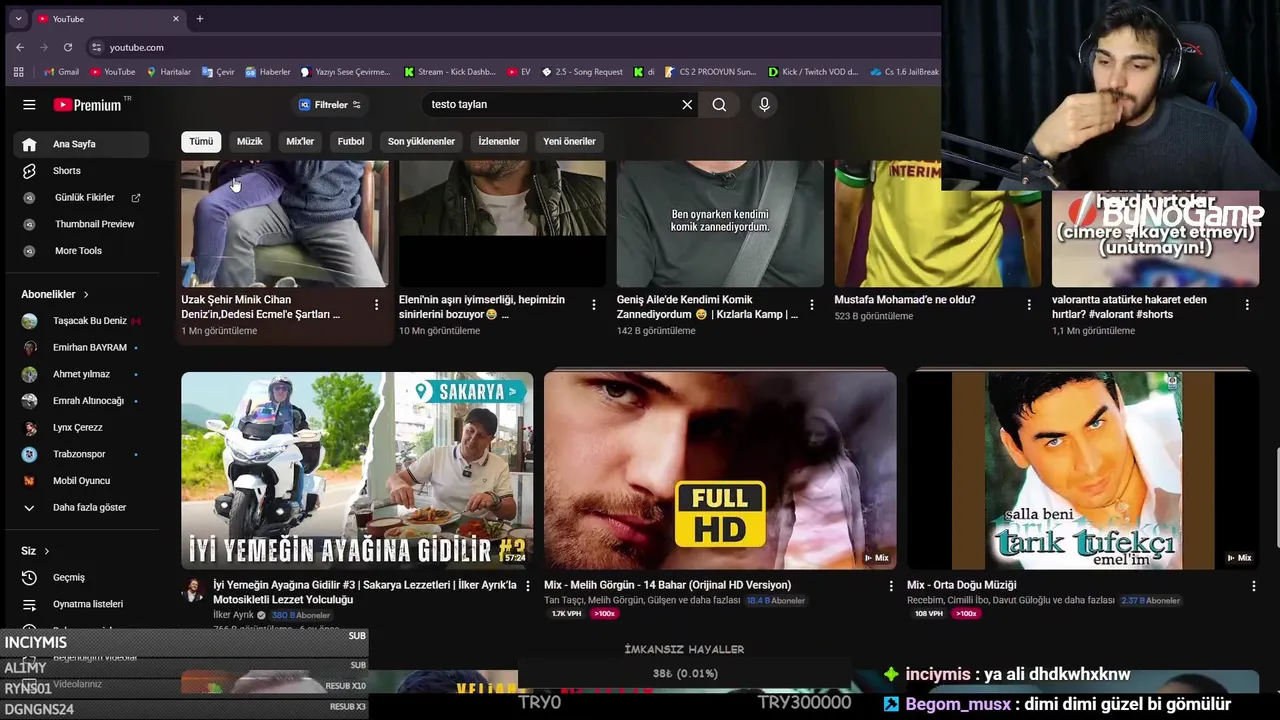The width and height of the screenshot is (1280, 720).
Task: Open options menu for Mustafa Mohamad'e ne oldu short
Action: (1029, 305)
